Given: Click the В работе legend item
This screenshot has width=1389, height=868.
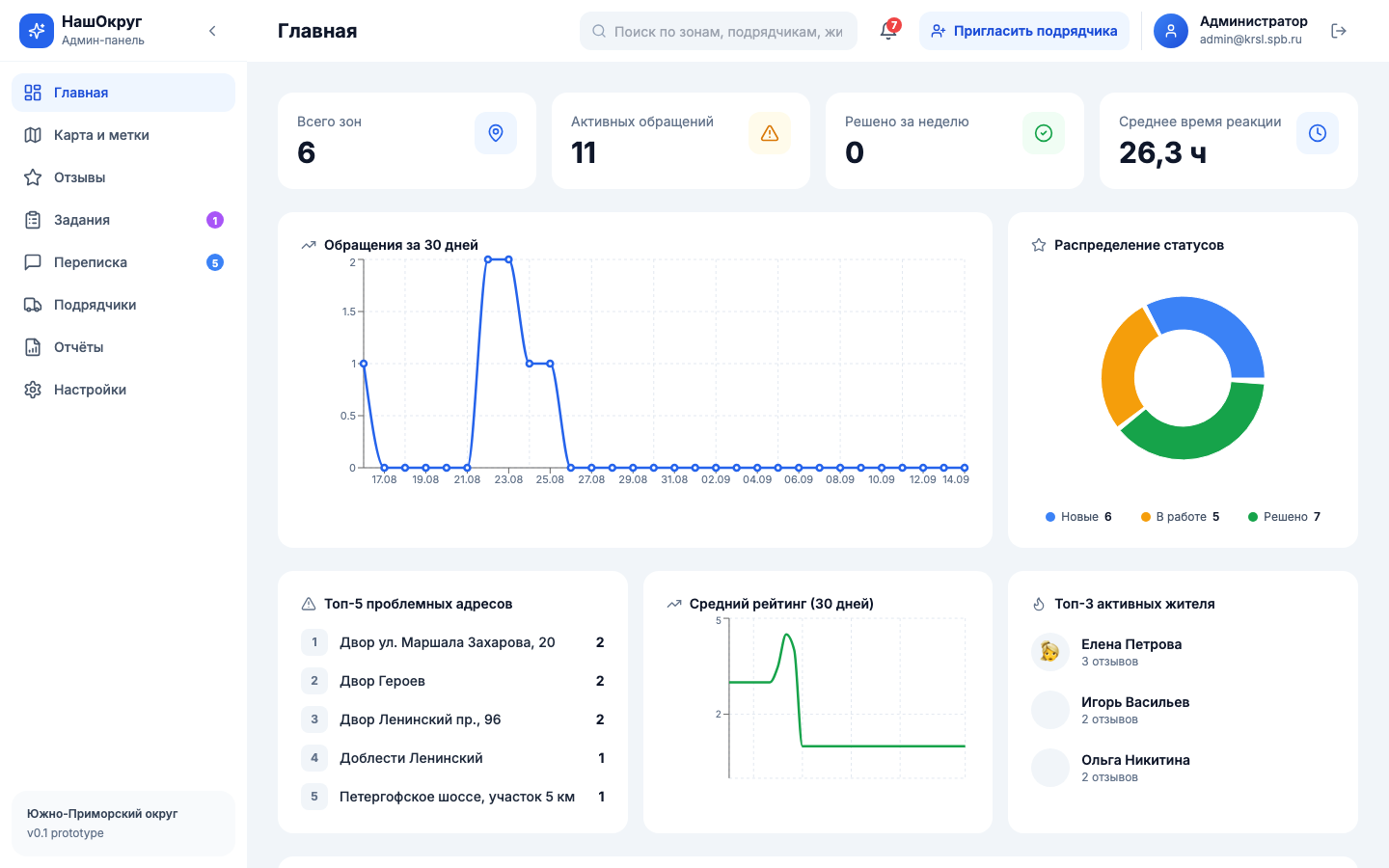Looking at the screenshot, I should coord(1180,517).
